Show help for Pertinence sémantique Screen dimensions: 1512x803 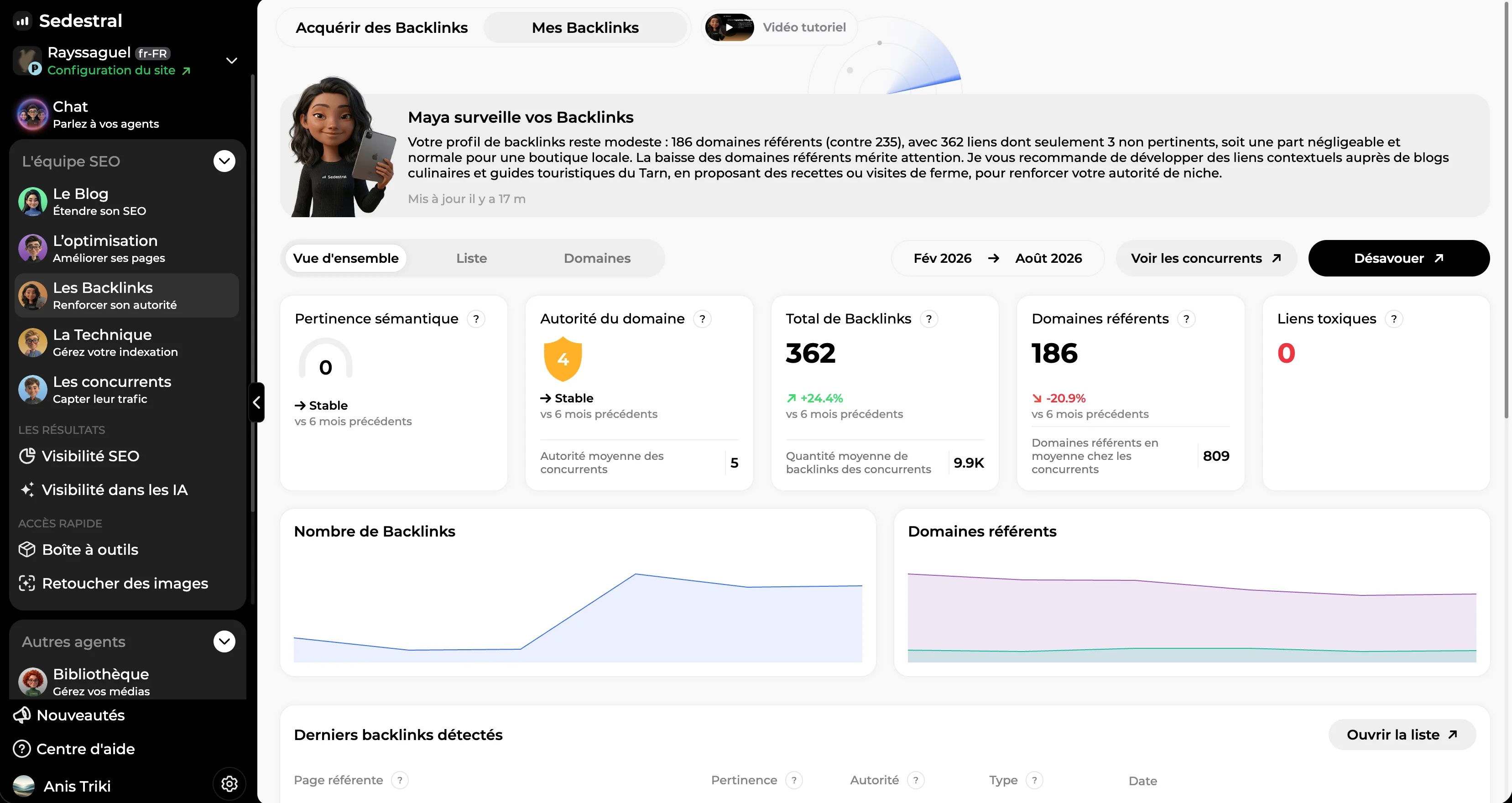[x=476, y=319]
